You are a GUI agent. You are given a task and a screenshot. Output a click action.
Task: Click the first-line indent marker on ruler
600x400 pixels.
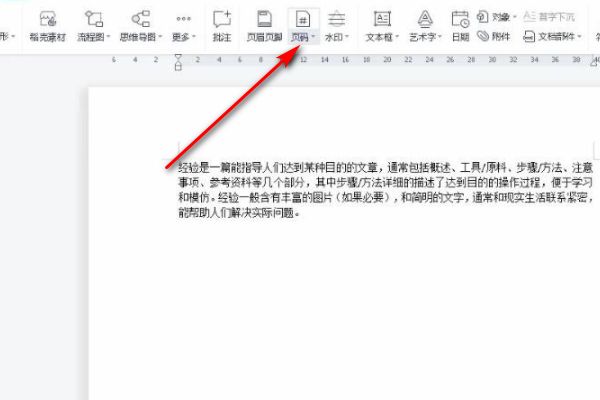[x=178, y=57]
